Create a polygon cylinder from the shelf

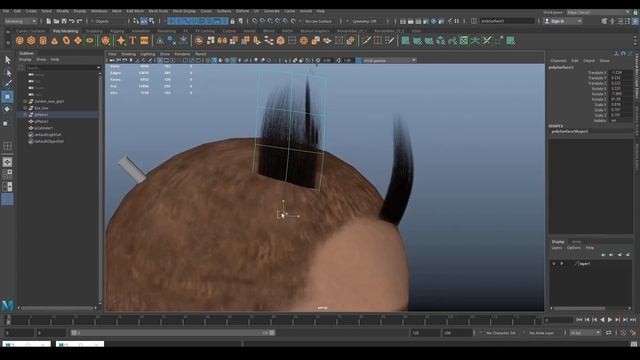(x=43, y=40)
